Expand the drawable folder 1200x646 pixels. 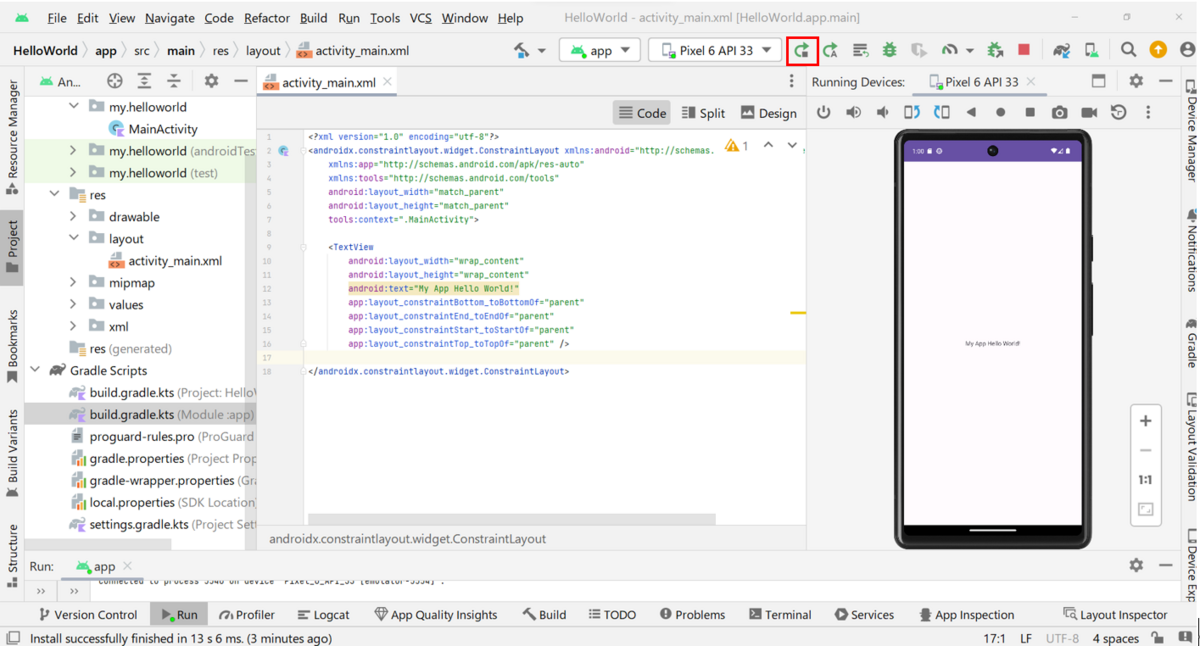(73, 217)
